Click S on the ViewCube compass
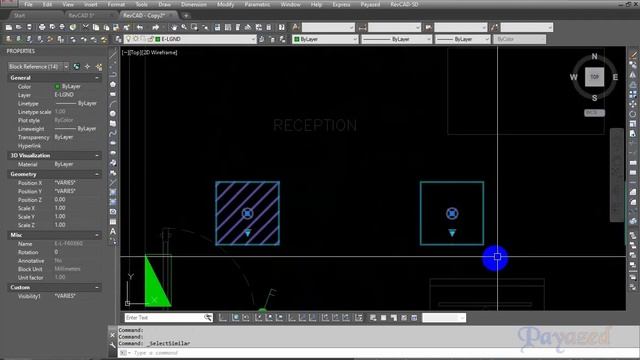640x360 pixels. tap(594, 98)
